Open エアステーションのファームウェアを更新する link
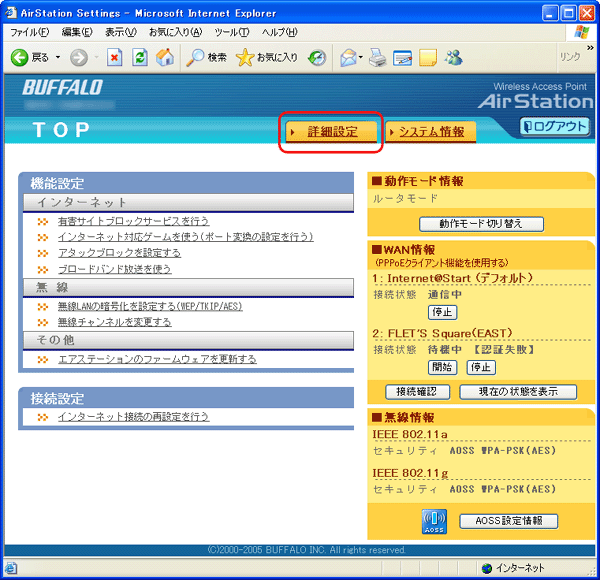The image size is (600, 580). tap(157, 359)
